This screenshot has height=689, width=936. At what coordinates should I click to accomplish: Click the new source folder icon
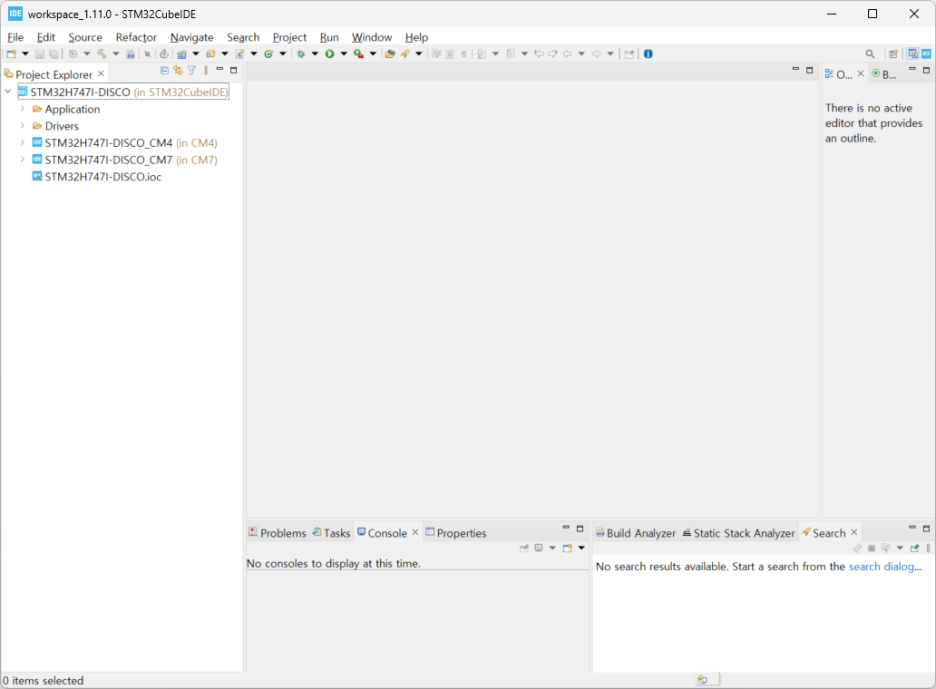click(211, 54)
